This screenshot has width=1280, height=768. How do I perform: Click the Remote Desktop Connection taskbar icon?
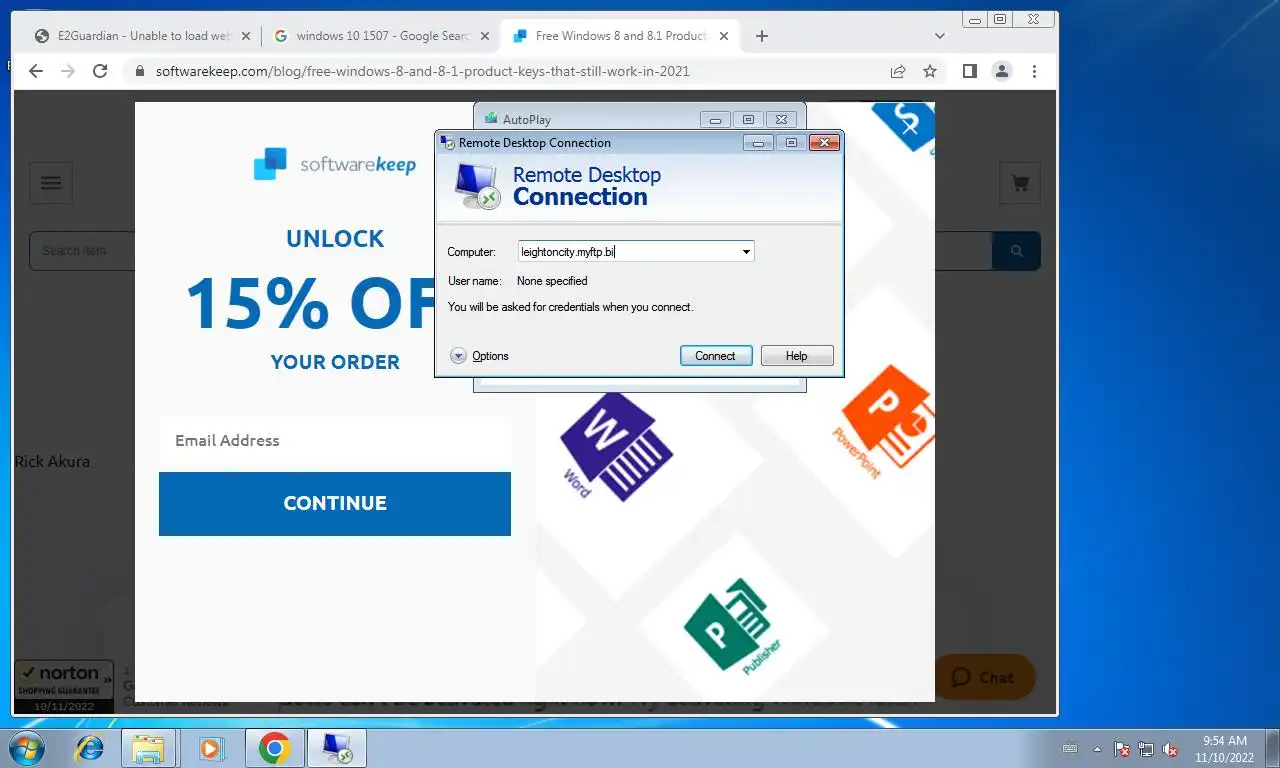click(x=337, y=748)
